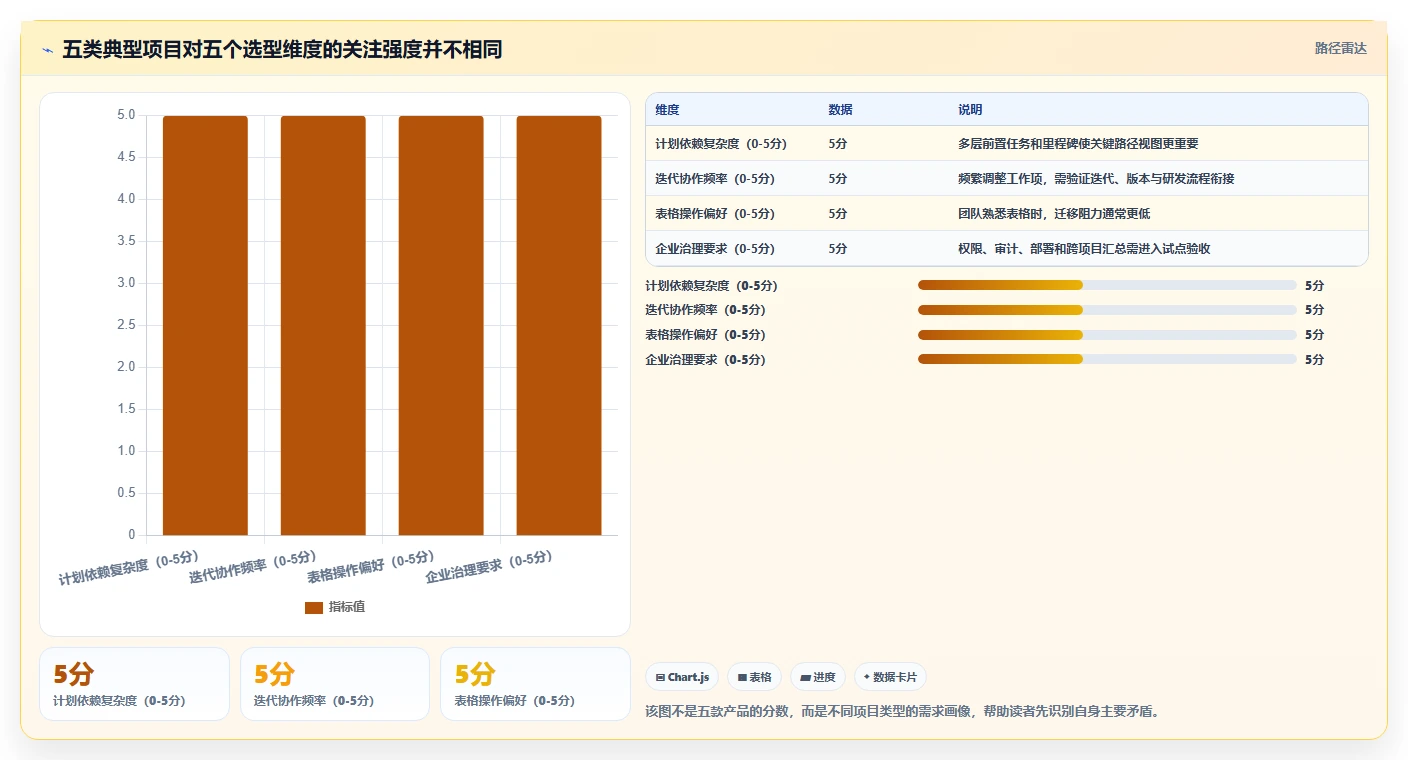Click the title 五类典型项目对五个选型维度的关注强度并不相同

[x=282, y=50]
